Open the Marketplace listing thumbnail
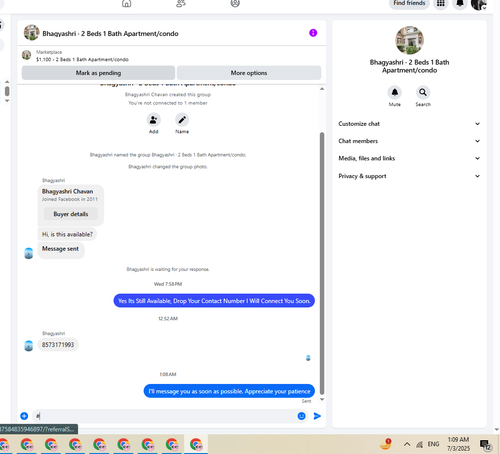 tap(27, 55)
